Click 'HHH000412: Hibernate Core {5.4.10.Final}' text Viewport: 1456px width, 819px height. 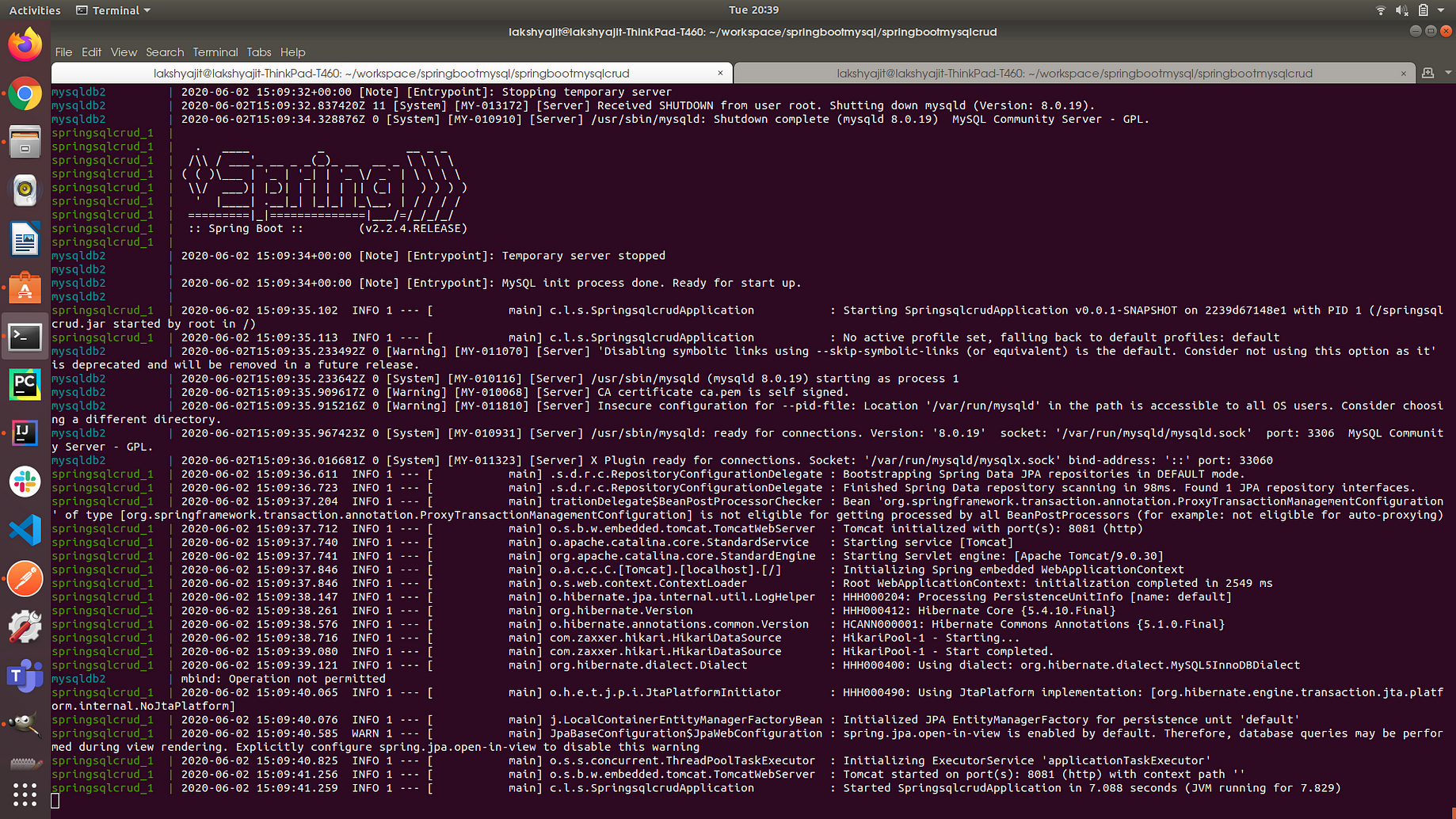(979, 611)
